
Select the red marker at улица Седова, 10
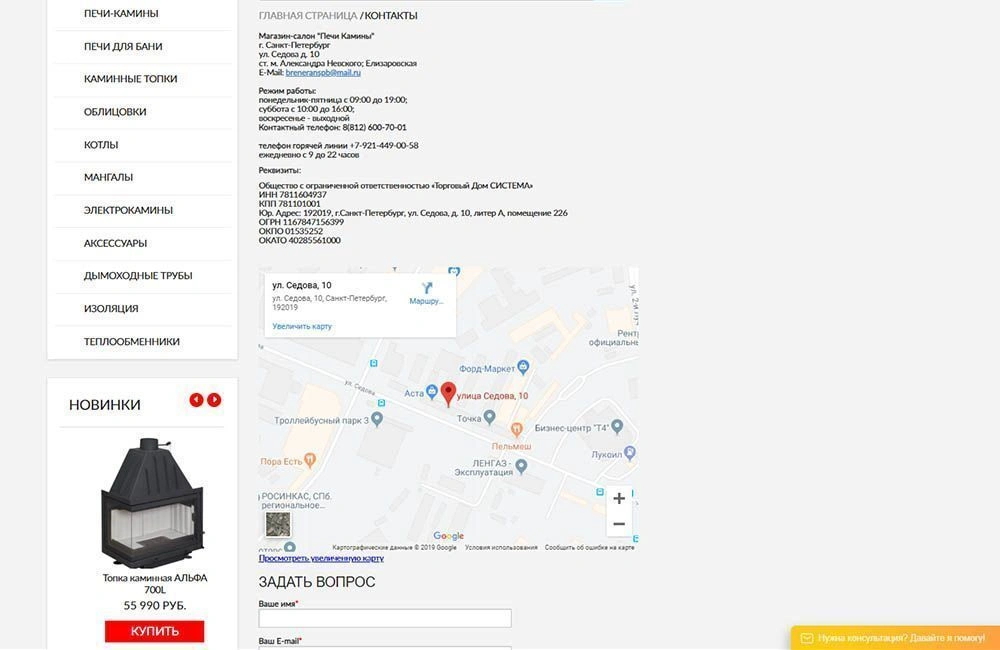click(447, 393)
